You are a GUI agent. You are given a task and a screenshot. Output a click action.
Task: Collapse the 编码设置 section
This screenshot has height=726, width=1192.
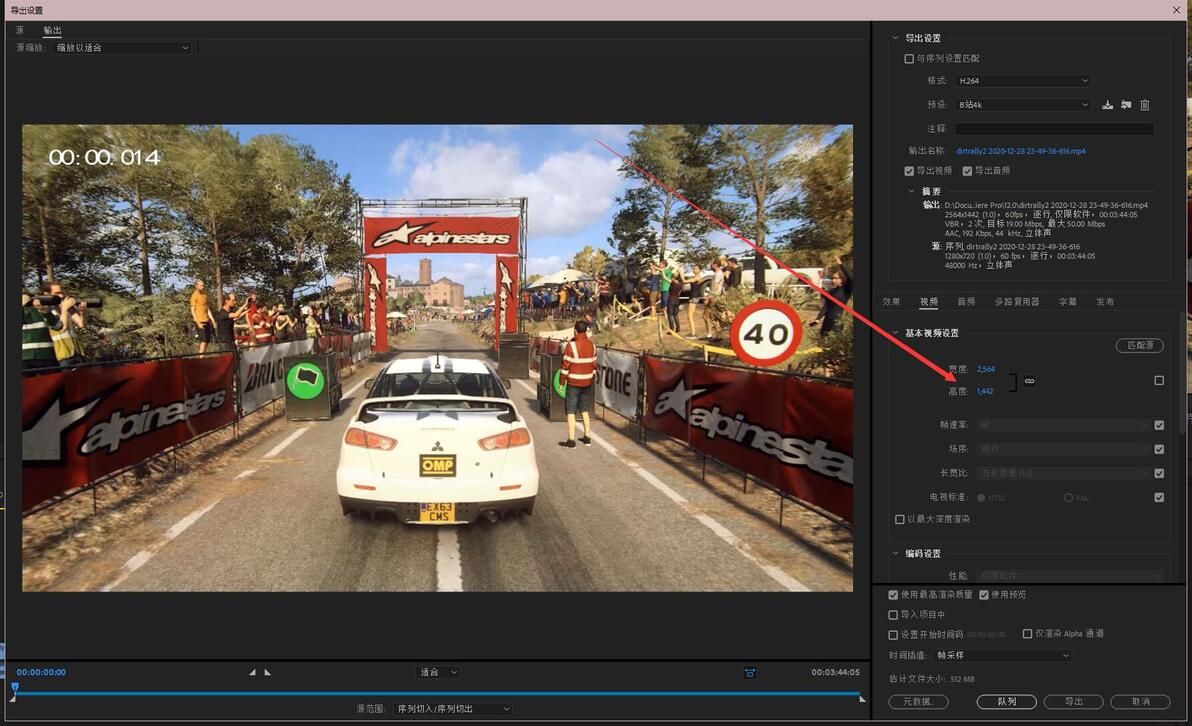click(x=895, y=553)
